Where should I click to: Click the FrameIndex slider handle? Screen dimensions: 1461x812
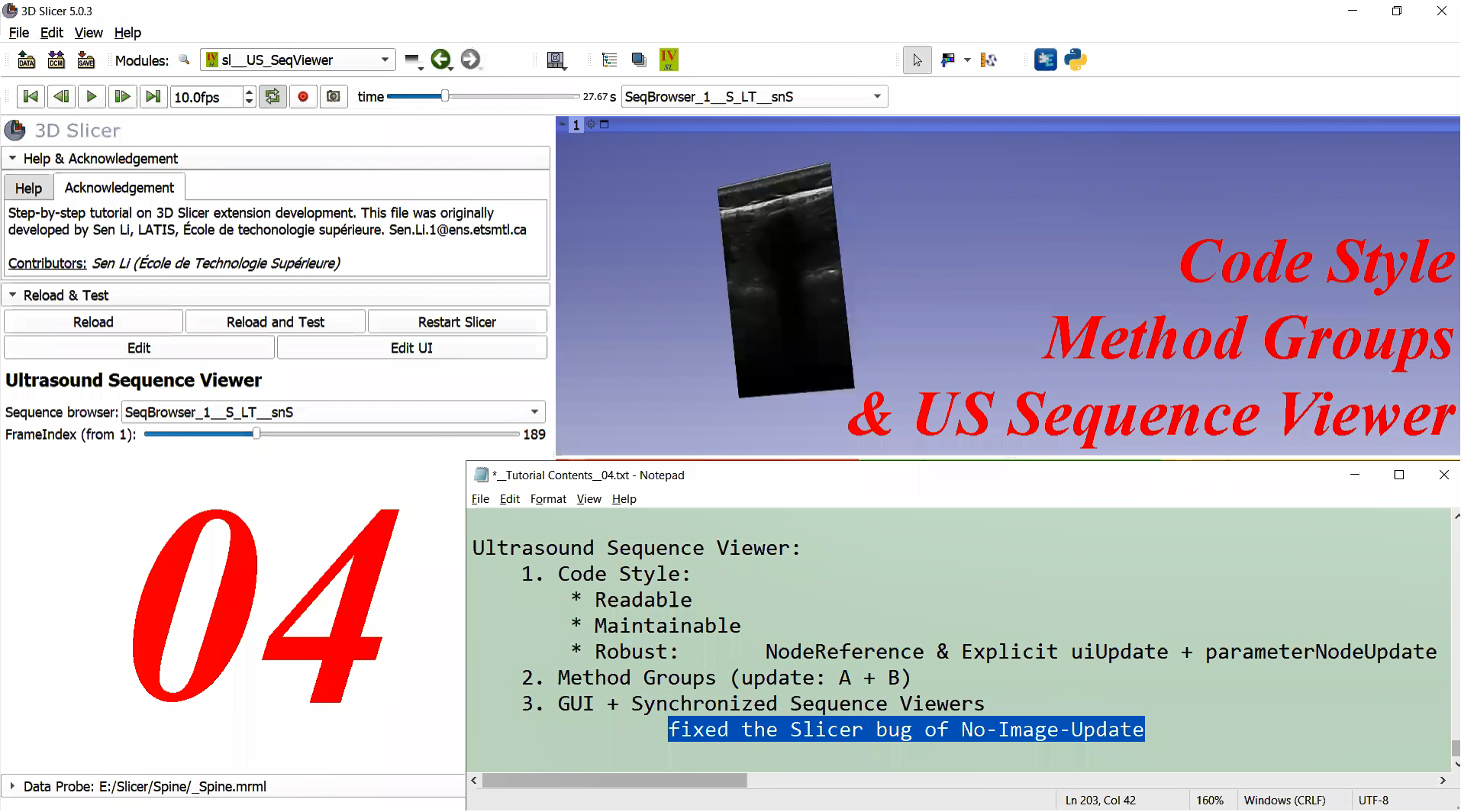(x=256, y=433)
